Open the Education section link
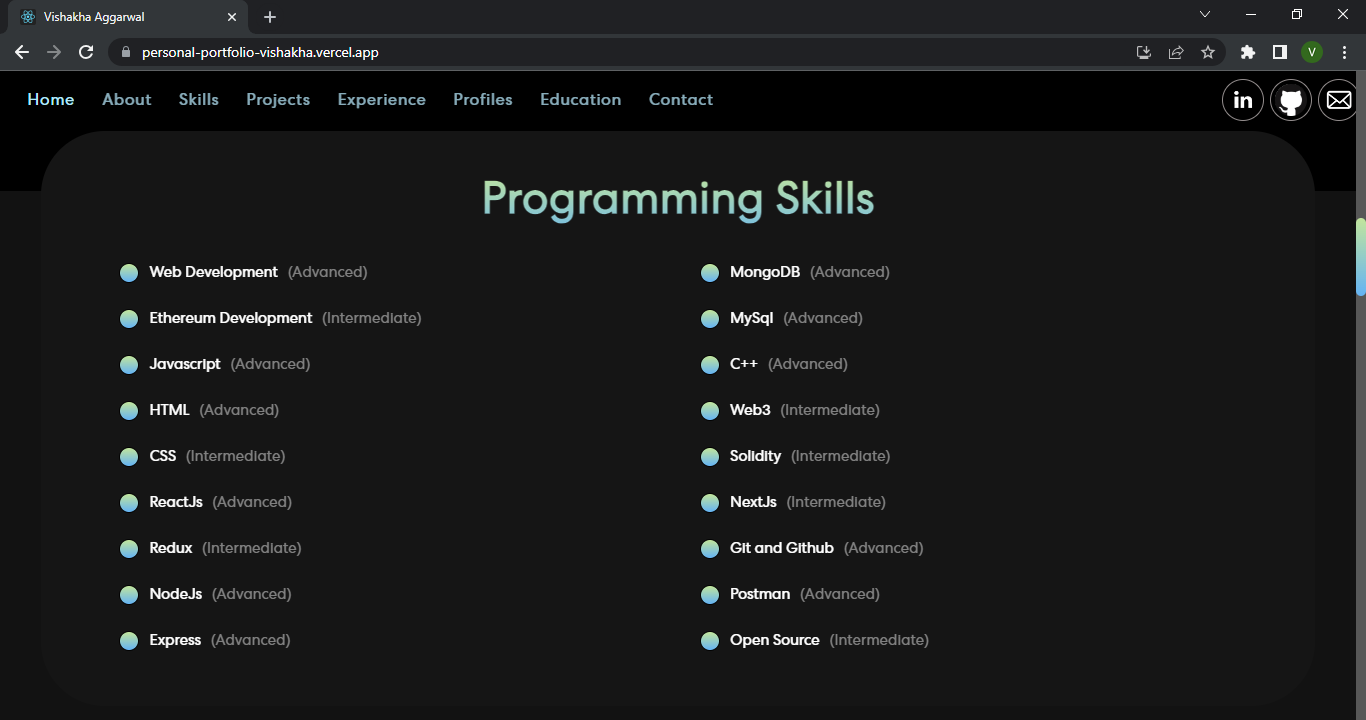 [580, 99]
